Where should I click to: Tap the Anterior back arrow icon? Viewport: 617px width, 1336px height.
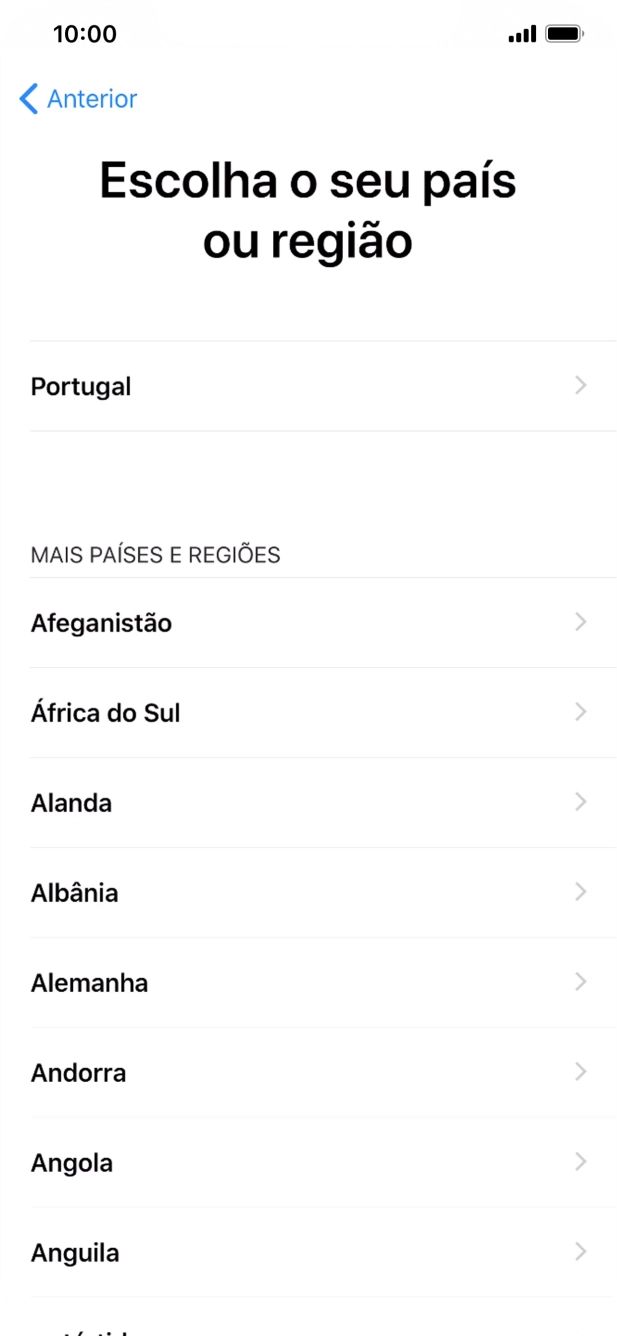point(29,98)
